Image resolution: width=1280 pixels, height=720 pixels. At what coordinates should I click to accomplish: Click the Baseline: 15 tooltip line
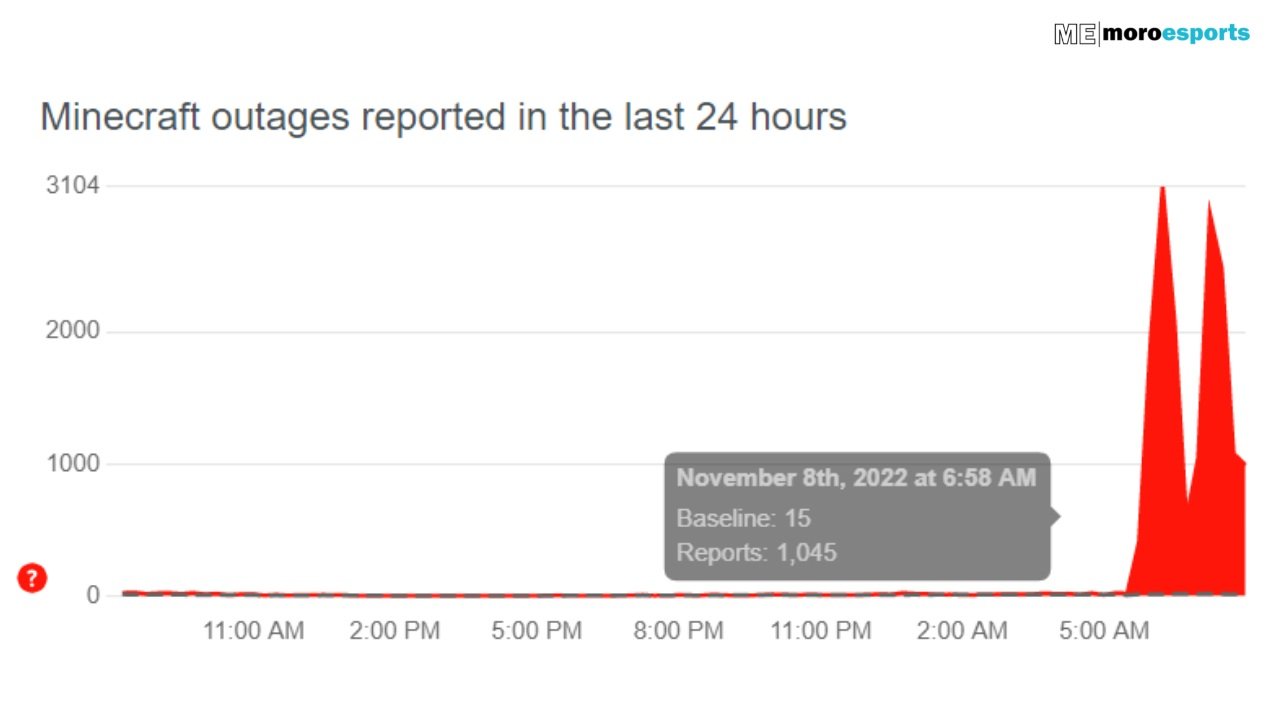pyautogui.click(x=744, y=518)
